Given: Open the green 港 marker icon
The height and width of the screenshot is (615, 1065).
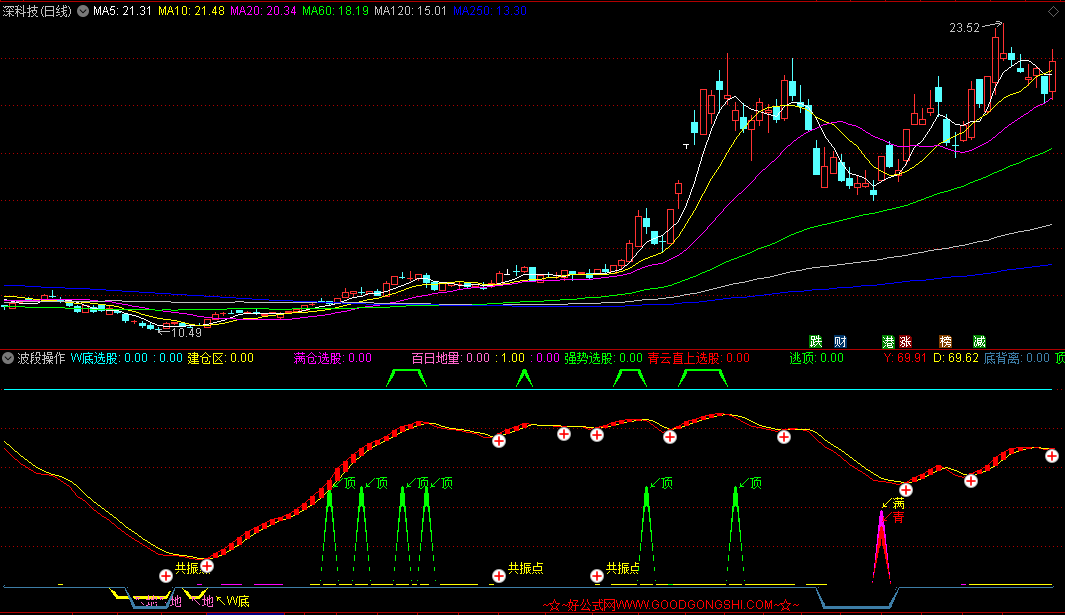Looking at the screenshot, I should [x=888, y=341].
